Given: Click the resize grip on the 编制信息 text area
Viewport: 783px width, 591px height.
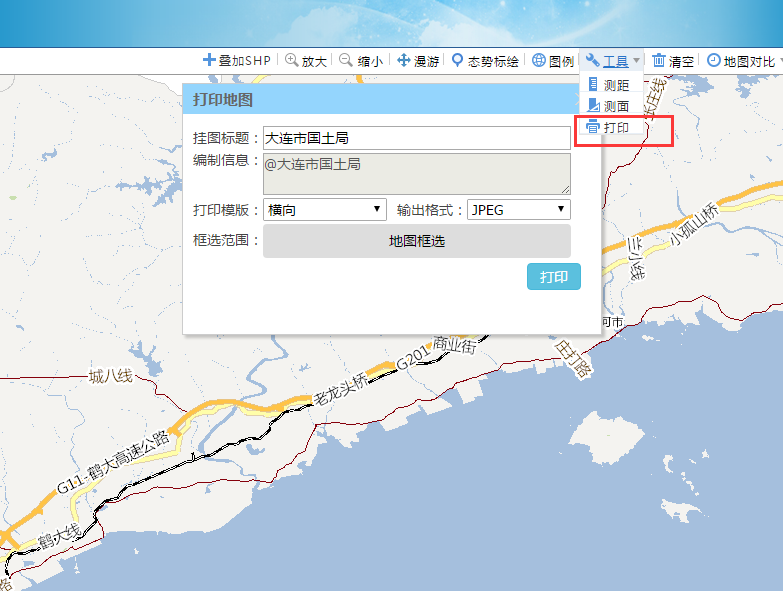Looking at the screenshot, I should [565, 189].
